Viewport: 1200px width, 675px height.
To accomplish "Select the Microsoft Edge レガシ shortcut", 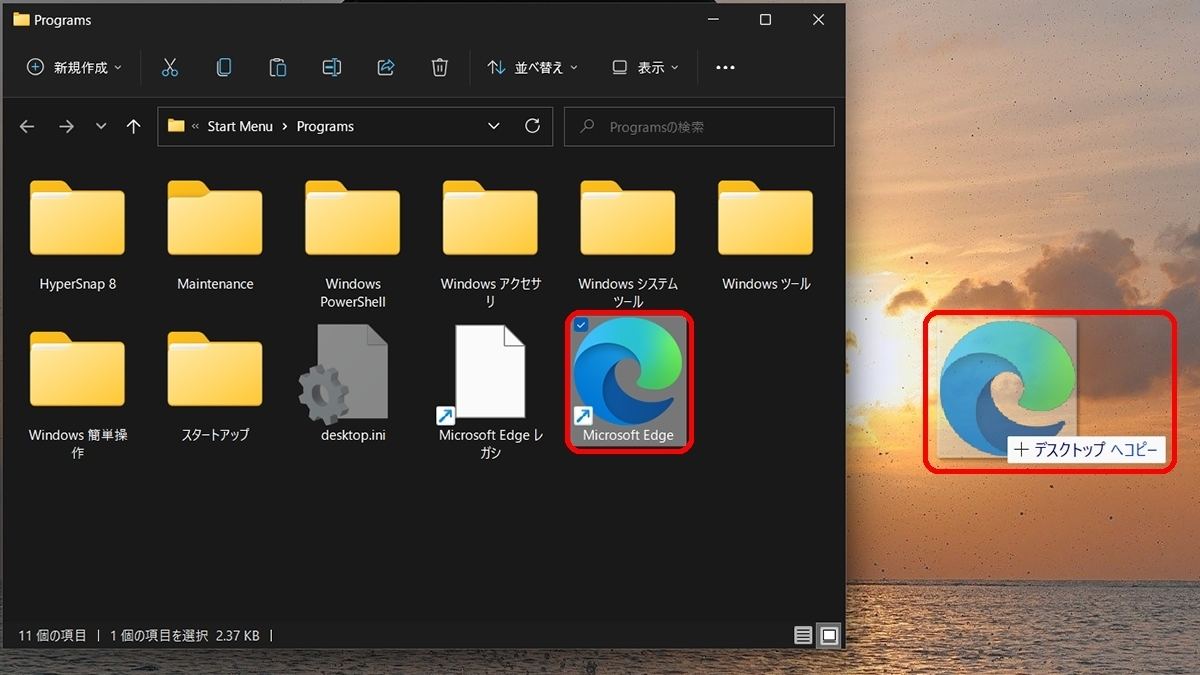I will (491, 393).
